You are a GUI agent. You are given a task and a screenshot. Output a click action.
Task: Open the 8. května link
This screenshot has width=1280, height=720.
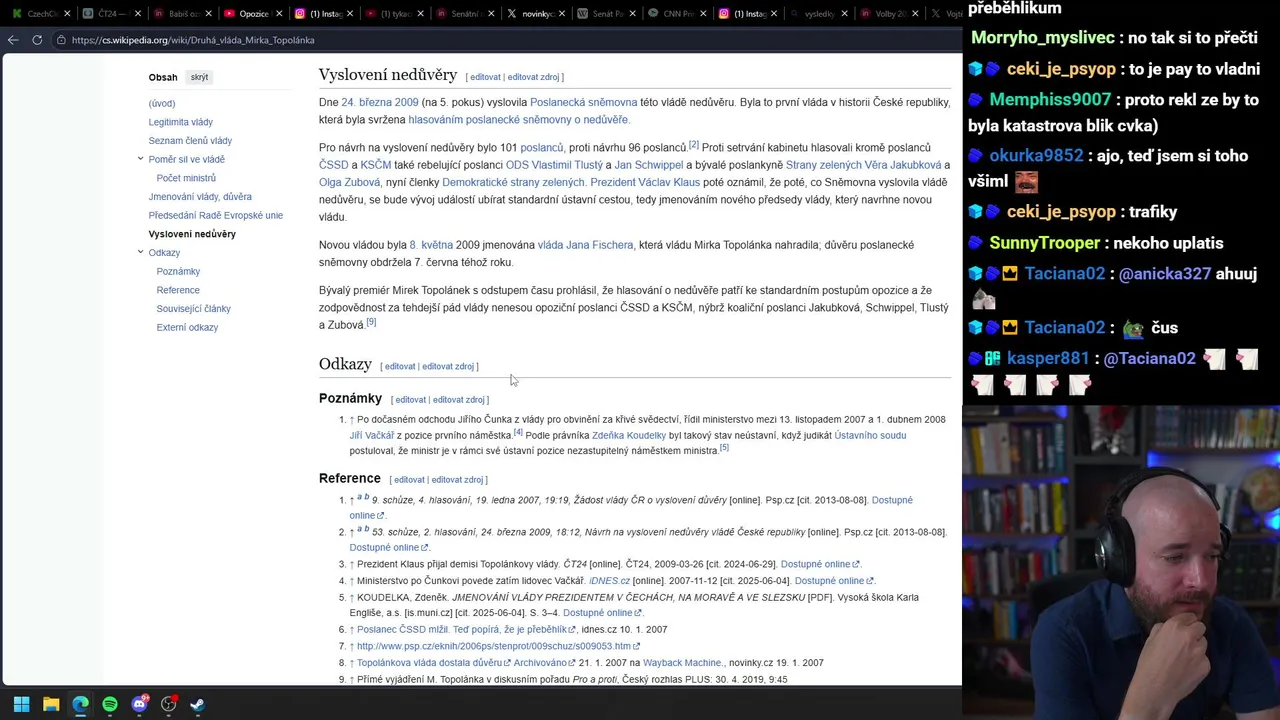point(431,245)
